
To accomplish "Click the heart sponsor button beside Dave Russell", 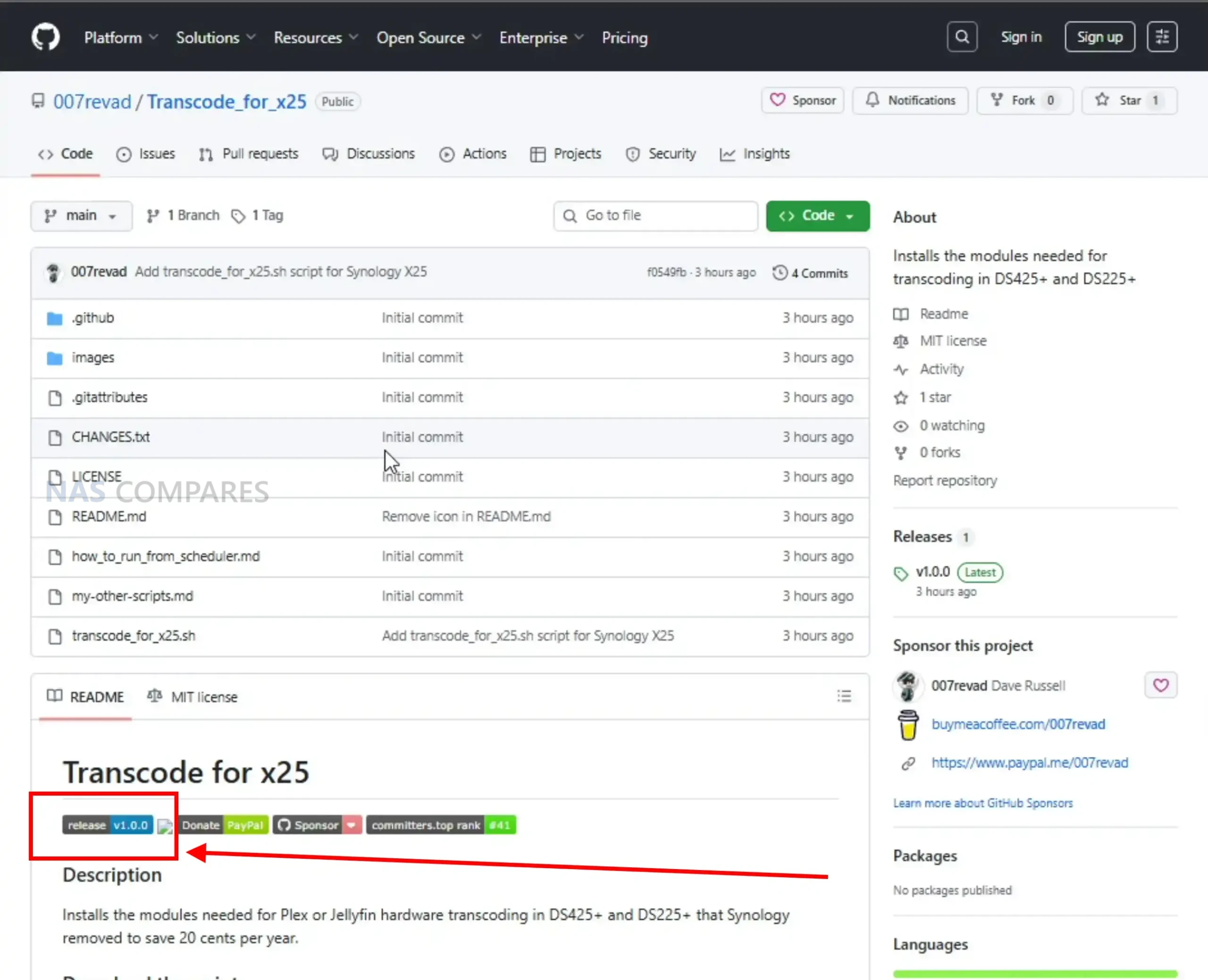I will tap(1161, 685).
